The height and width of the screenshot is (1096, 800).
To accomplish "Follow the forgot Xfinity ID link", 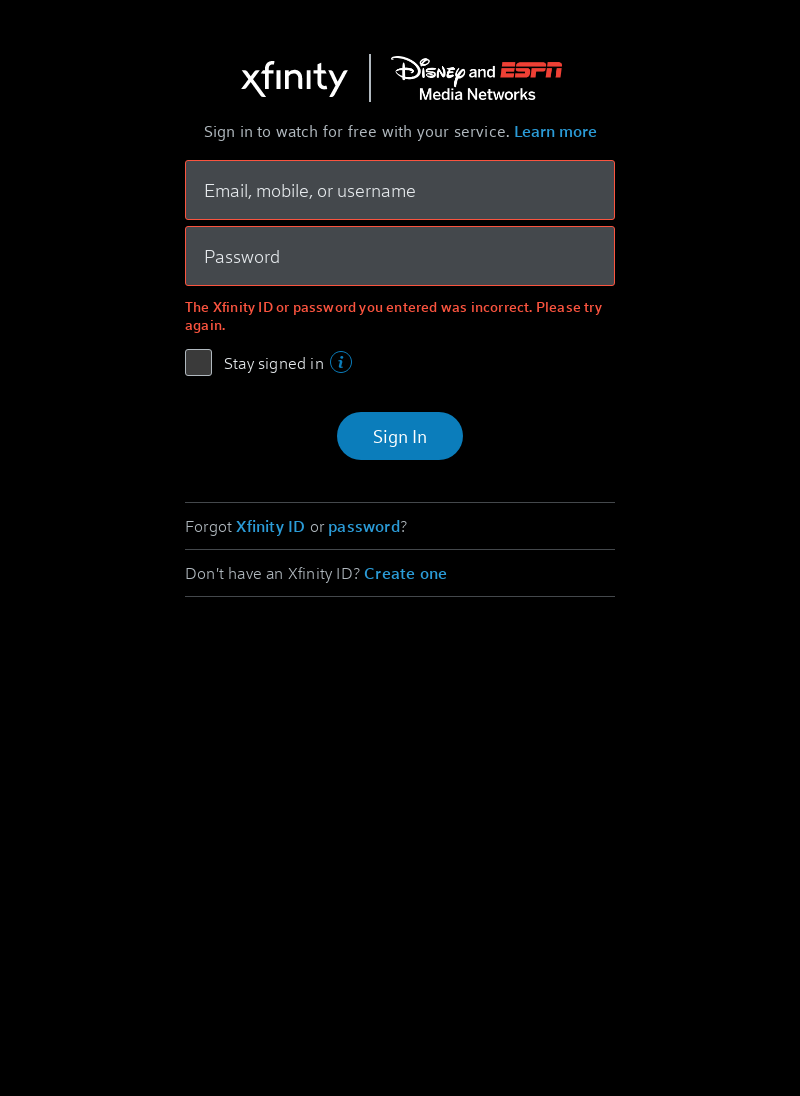I will click(270, 526).
